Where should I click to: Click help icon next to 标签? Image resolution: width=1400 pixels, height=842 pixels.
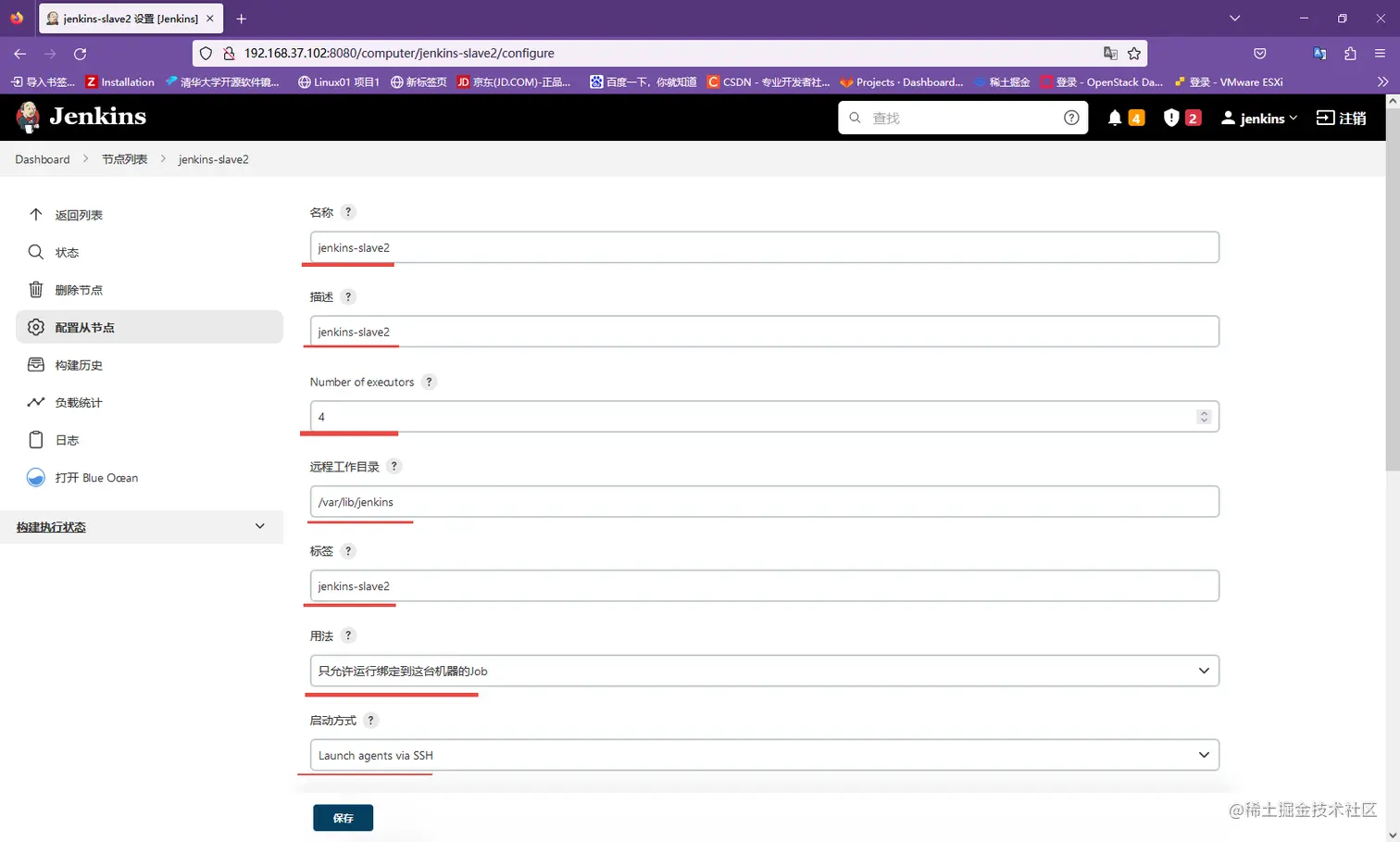click(348, 550)
